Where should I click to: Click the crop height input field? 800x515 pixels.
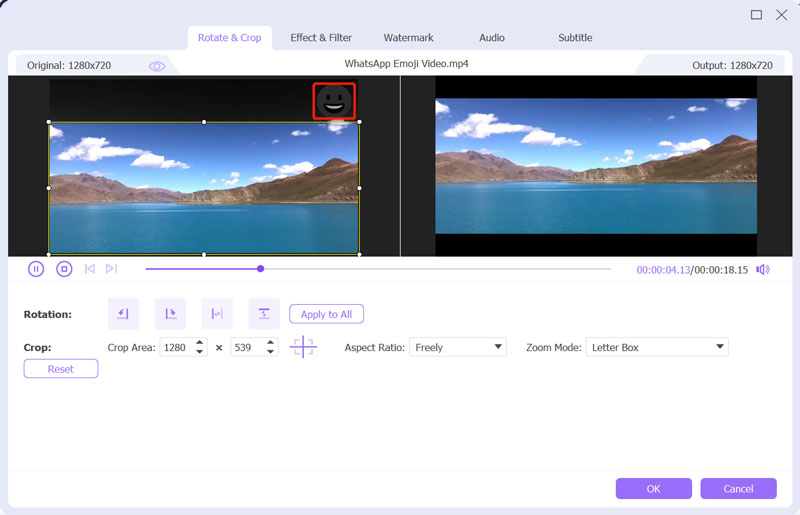tap(248, 347)
